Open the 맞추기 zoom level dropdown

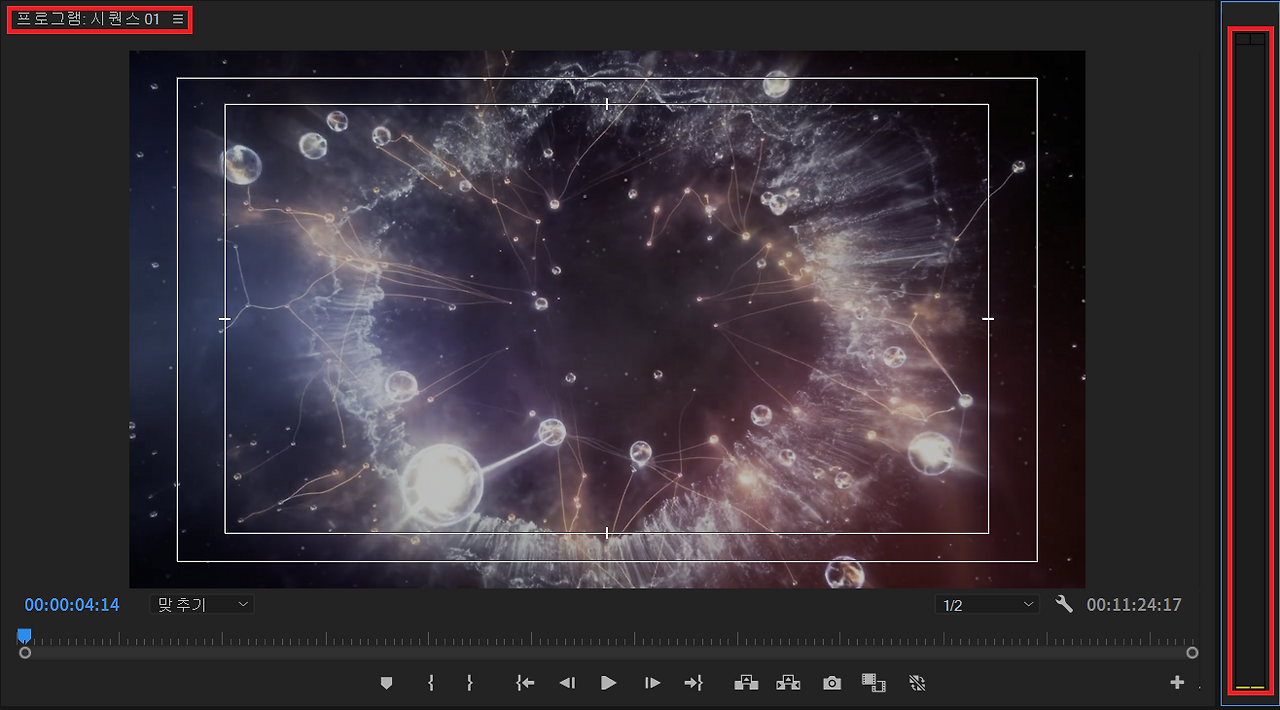[201, 604]
